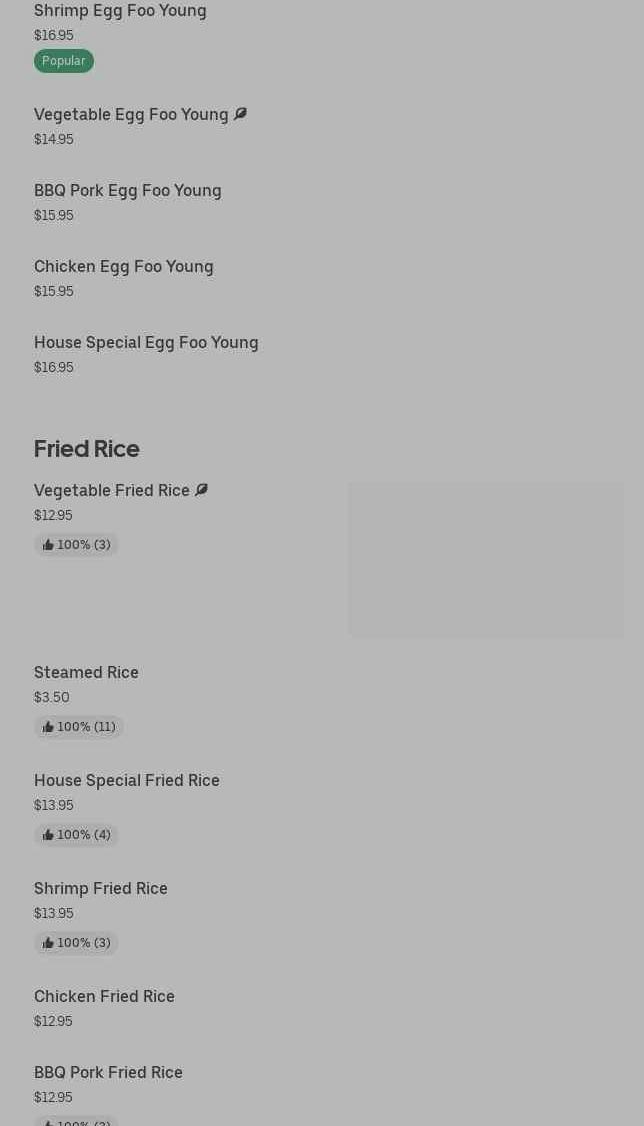Click the thumbs-up icon under Steamed Rice
The image size is (644, 1126).
pos(48,727)
